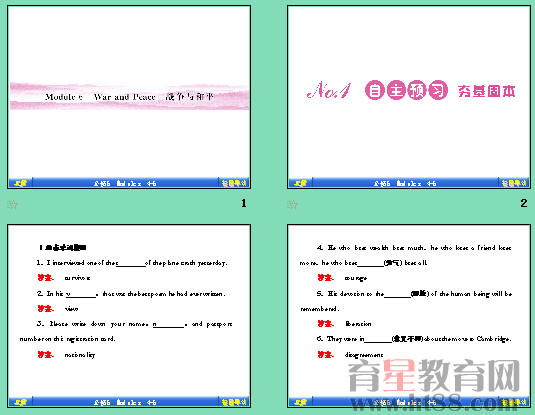Click the animation star icon under slide 1
Viewport: 535px width, 415px height.
pos(12,204)
